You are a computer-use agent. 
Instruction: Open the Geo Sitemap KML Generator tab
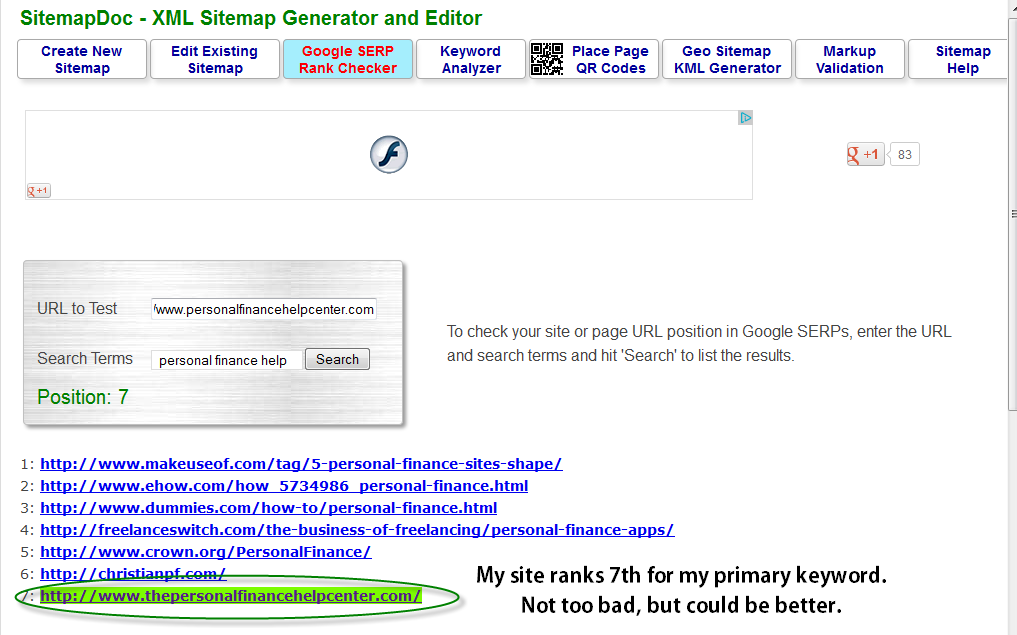(727, 59)
